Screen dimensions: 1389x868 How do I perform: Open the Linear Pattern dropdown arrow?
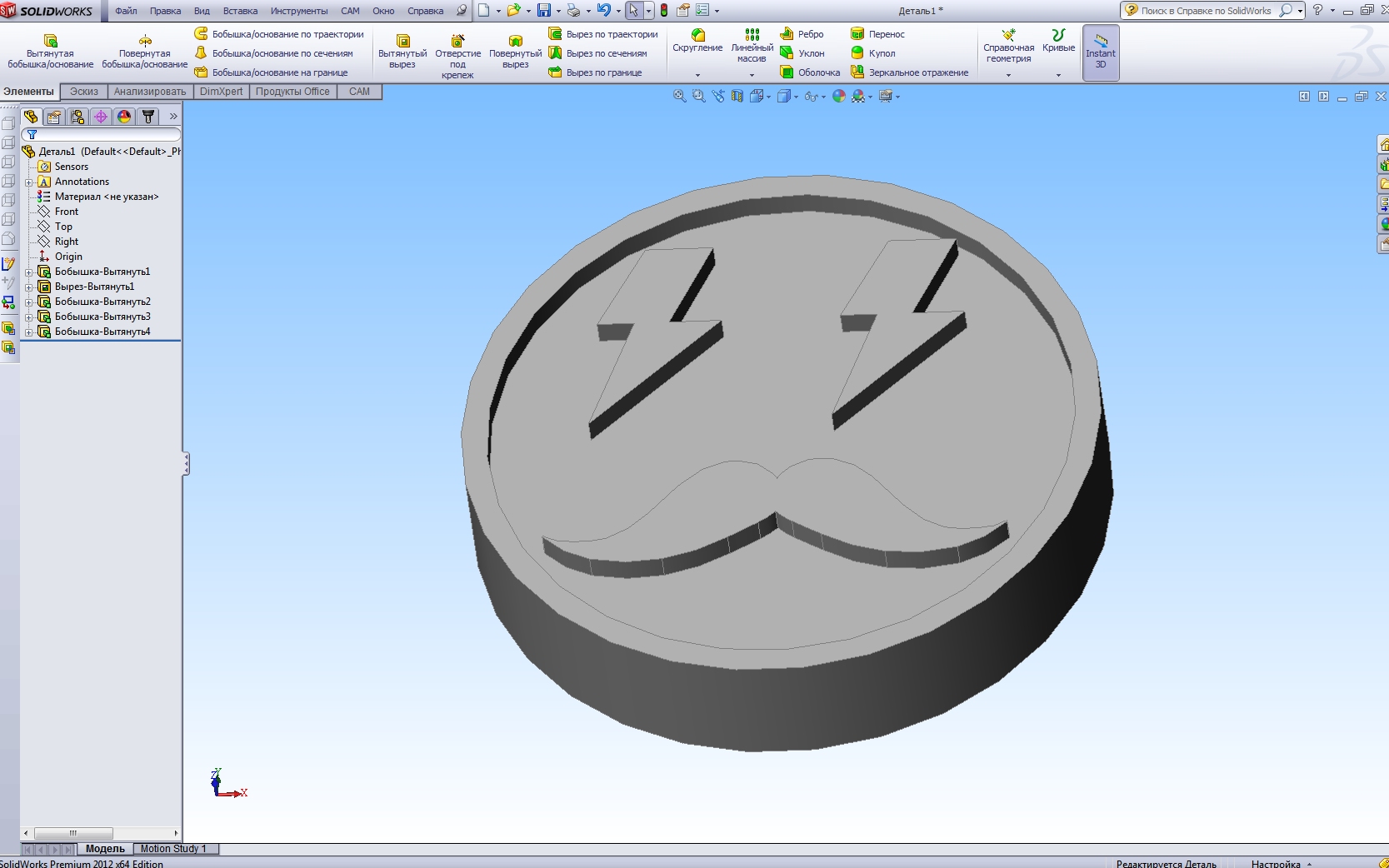[752, 75]
